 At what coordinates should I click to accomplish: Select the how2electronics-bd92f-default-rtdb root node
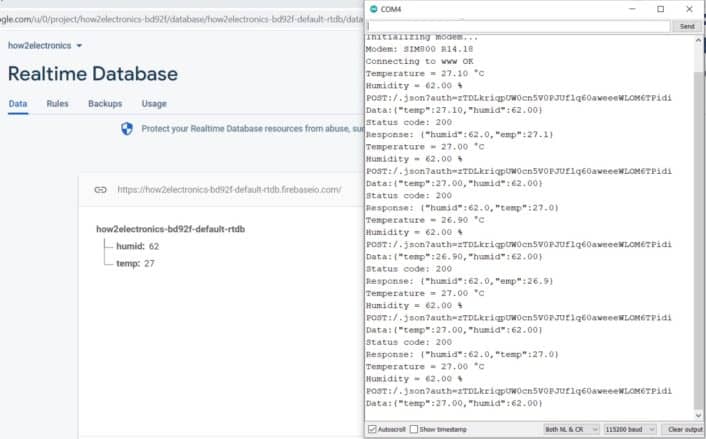click(171, 229)
